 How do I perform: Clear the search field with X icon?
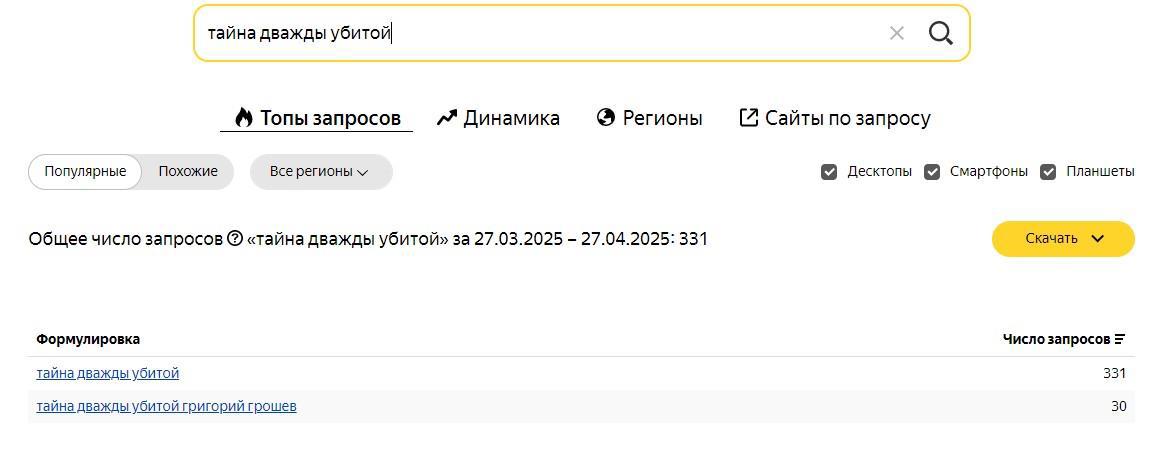click(896, 33)
